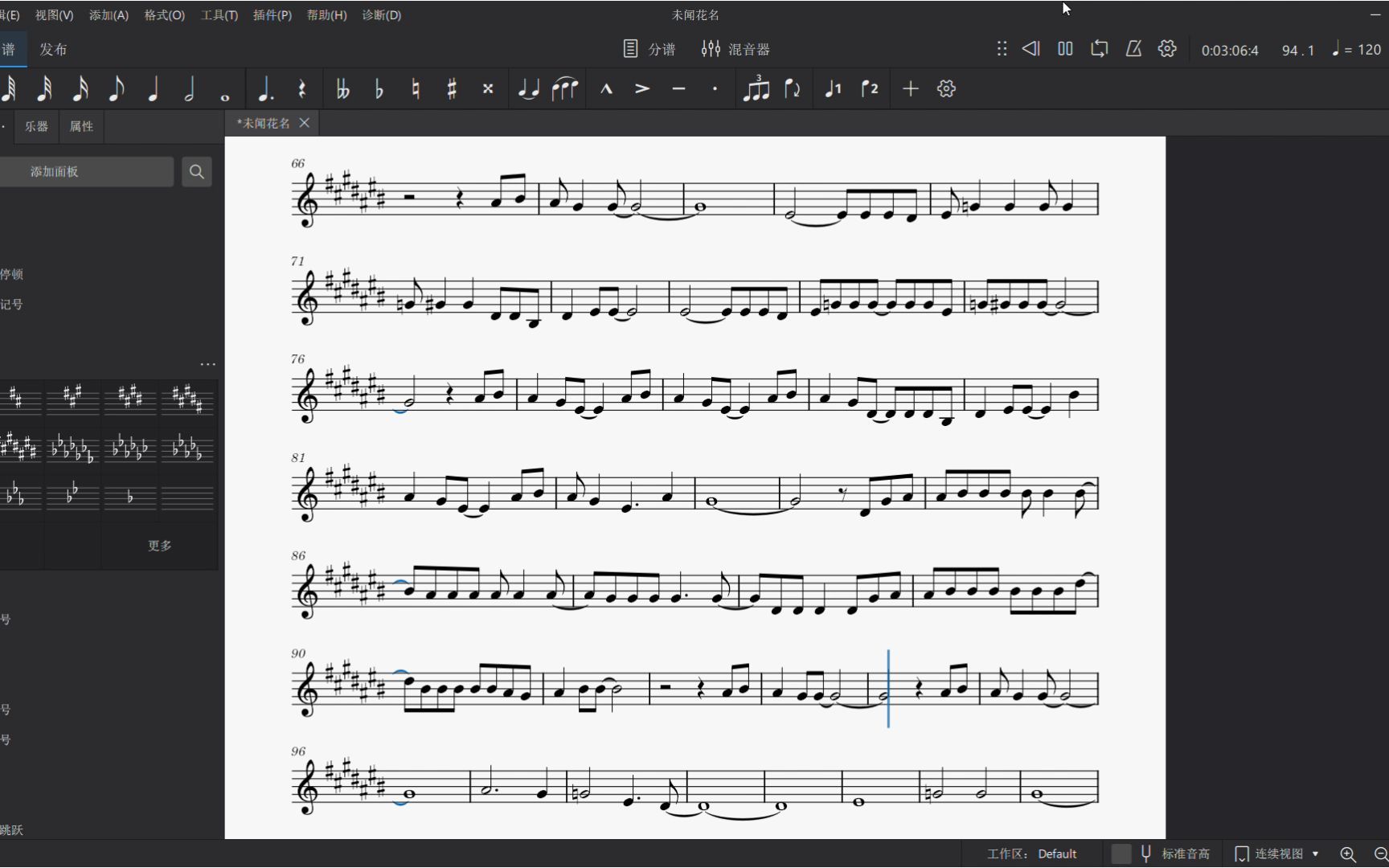Open the 诊断(D) menu

point(382,15)
